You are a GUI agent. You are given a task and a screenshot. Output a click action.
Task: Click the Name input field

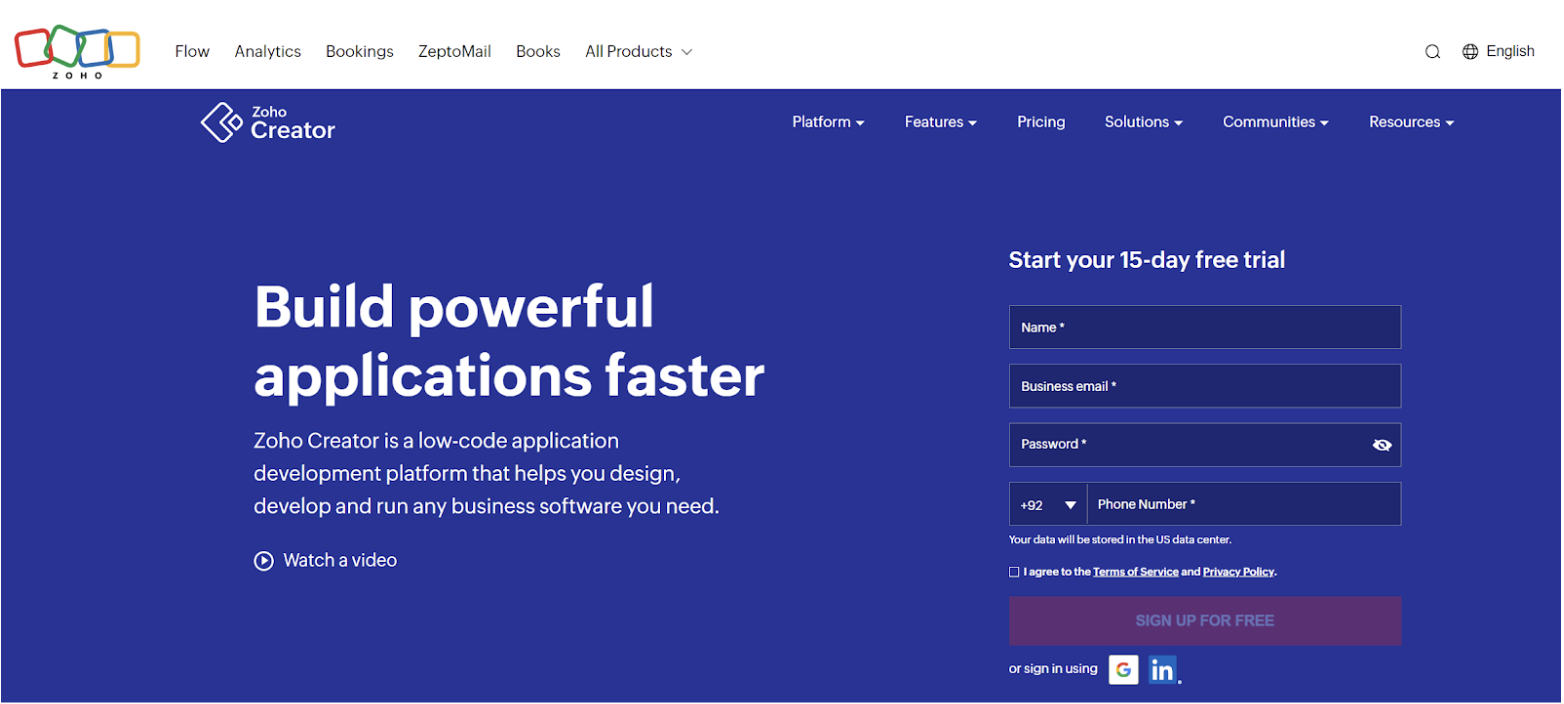(x=1205, y=327)
